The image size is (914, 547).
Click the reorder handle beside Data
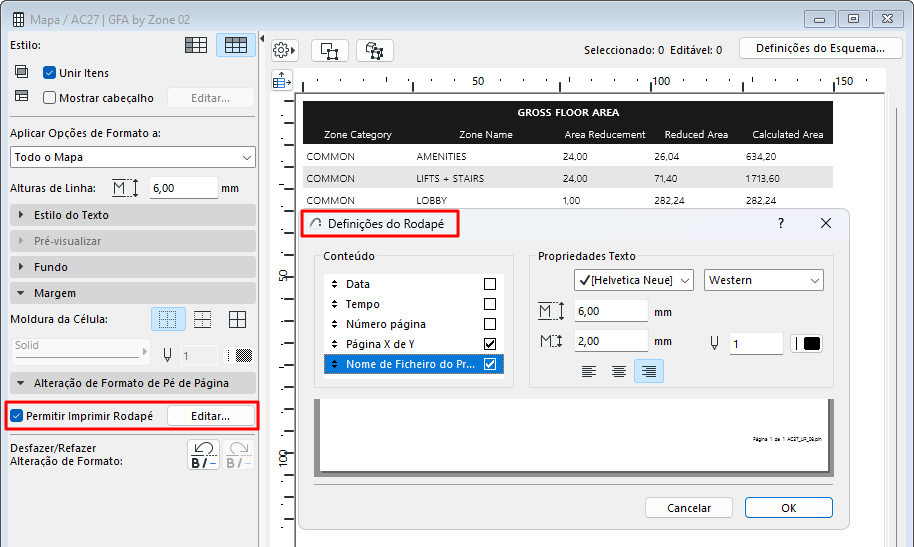335,284
